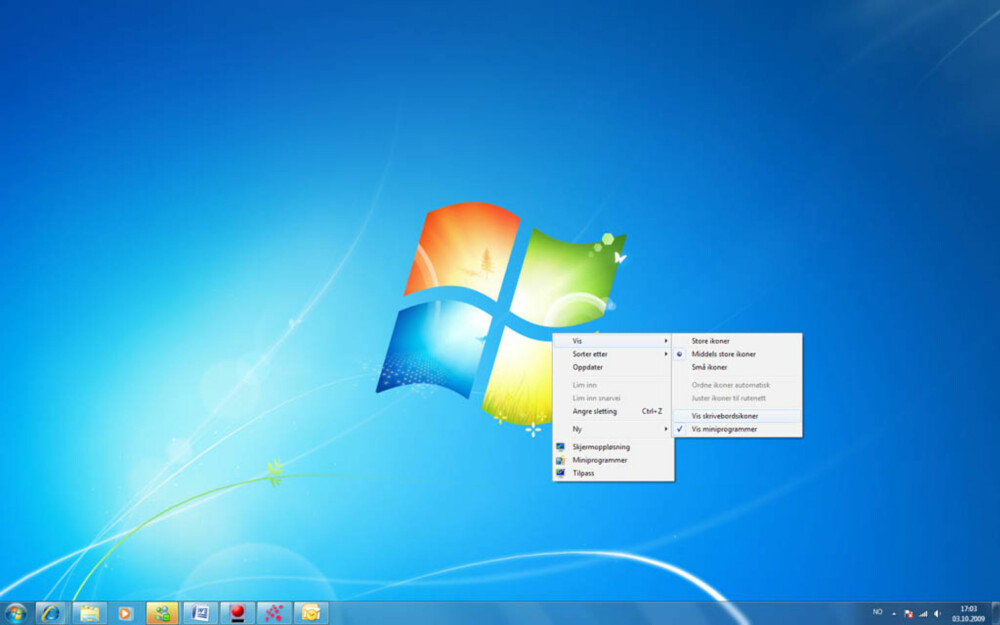Choose Små ikoner in the submenu
Screen dimensions: 1000x625
[x=737, y=367]
